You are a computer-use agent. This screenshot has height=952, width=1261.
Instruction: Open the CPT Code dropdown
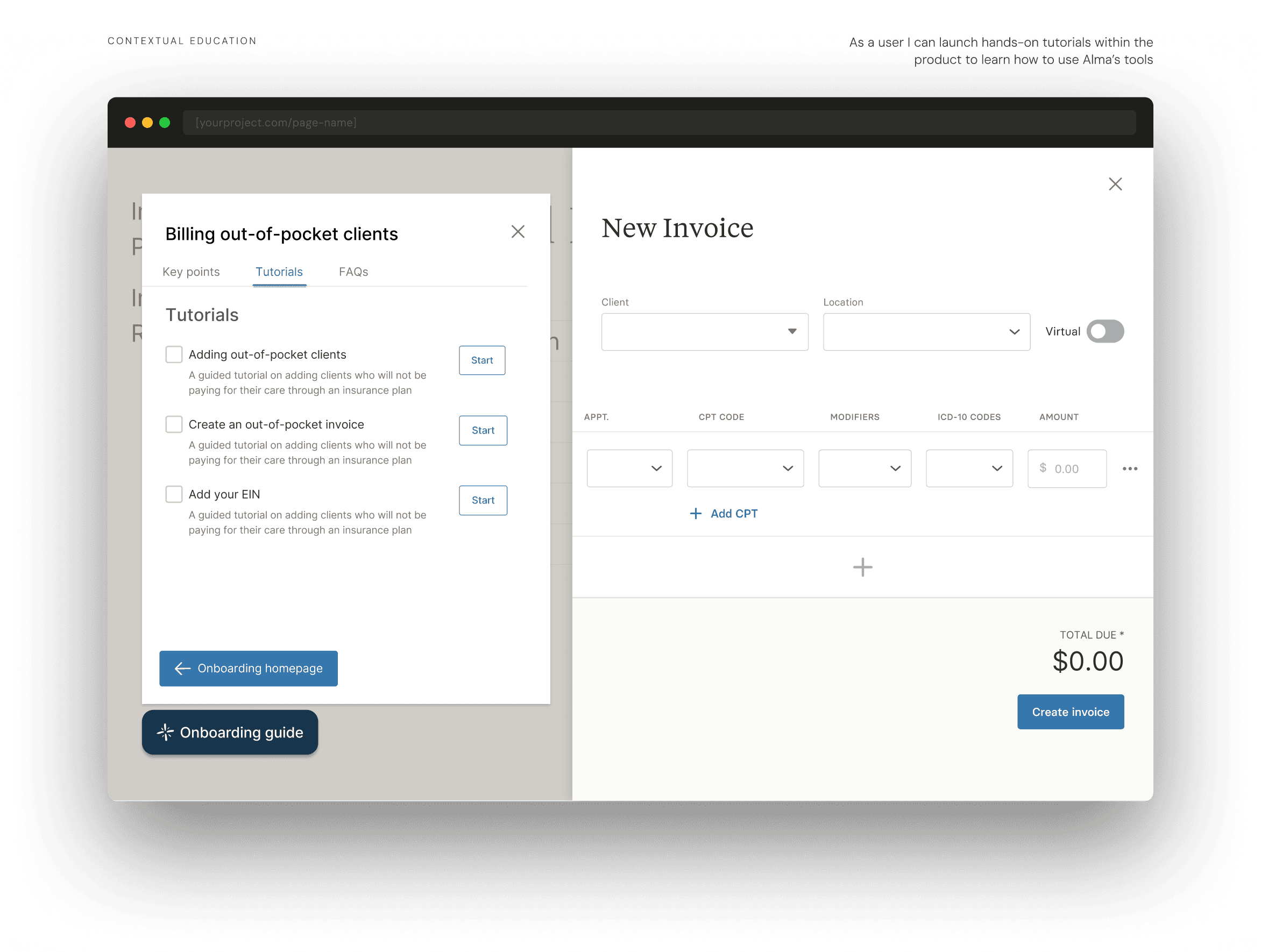click(x=745, y=468)
